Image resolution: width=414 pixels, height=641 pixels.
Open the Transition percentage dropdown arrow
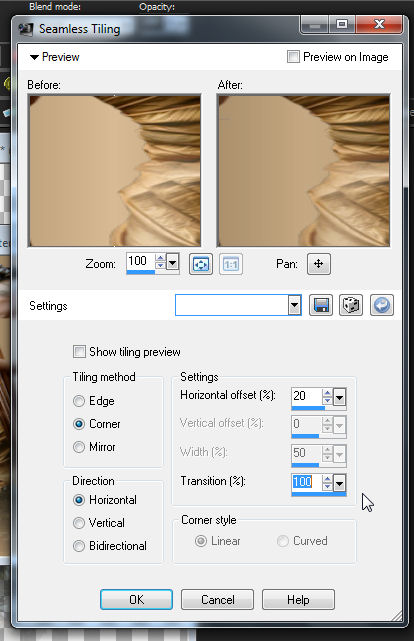(x=340, y=483)
